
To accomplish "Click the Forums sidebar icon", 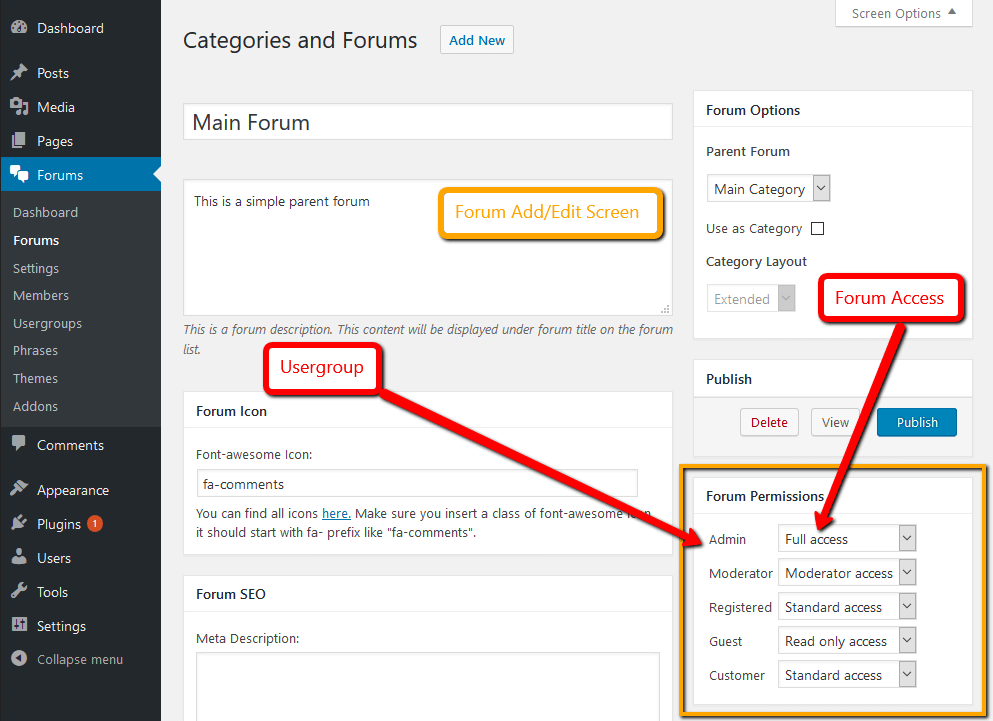I will [20, 174].
